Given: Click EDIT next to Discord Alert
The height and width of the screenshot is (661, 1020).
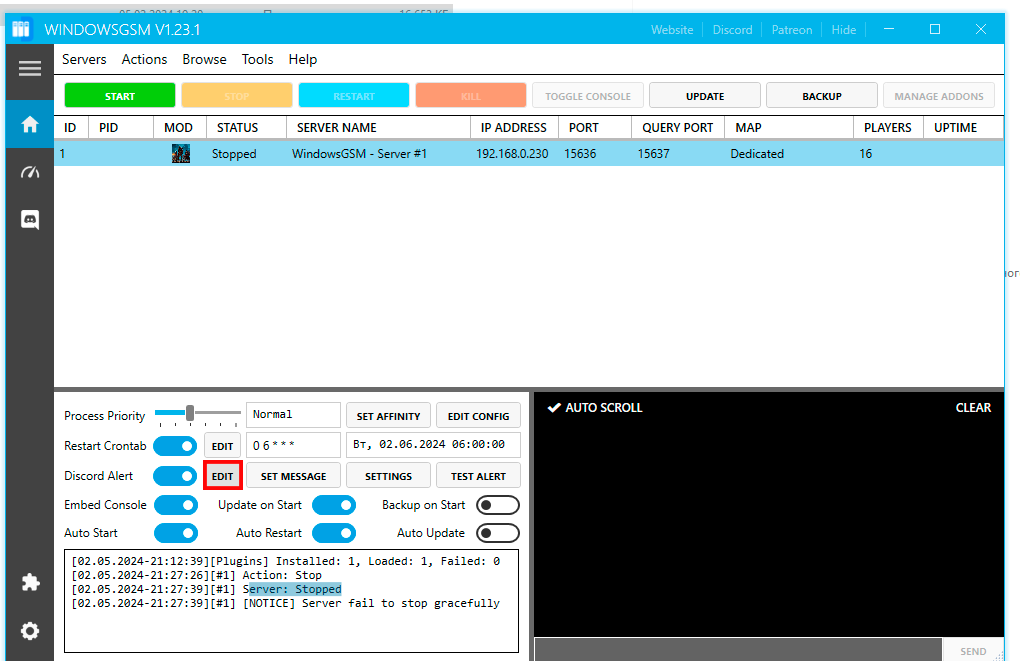Looking at the screenshot, I should pos(222,476).
